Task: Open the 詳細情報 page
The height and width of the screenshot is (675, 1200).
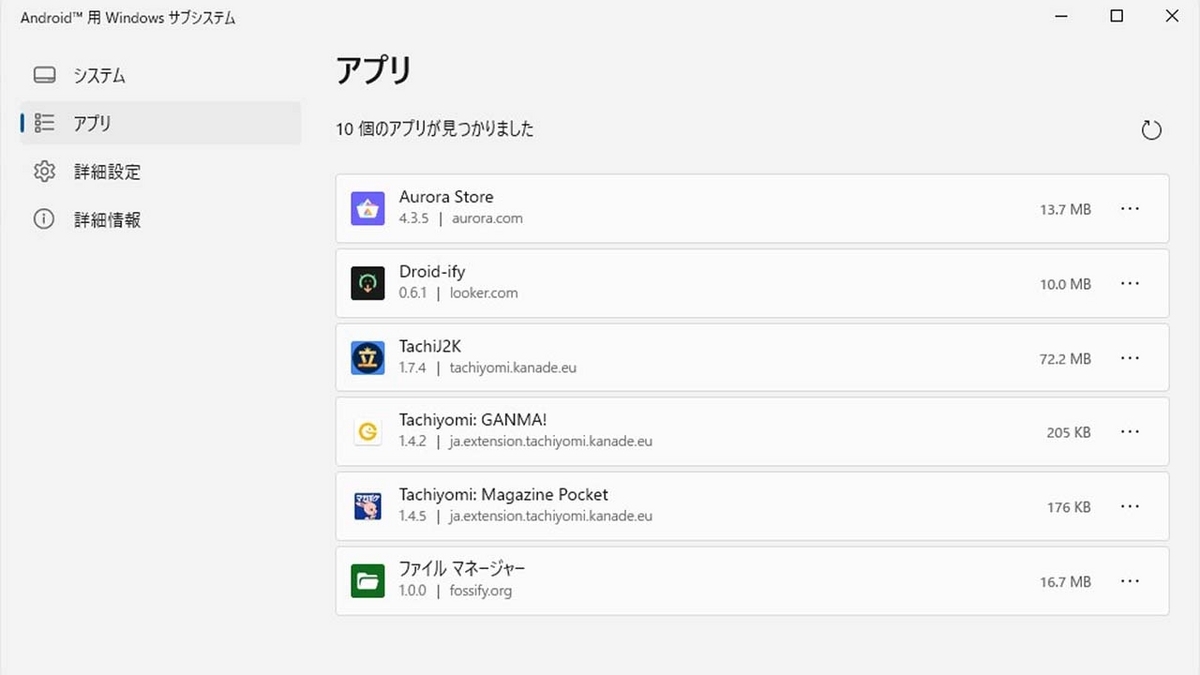Action: click(160, 219)
